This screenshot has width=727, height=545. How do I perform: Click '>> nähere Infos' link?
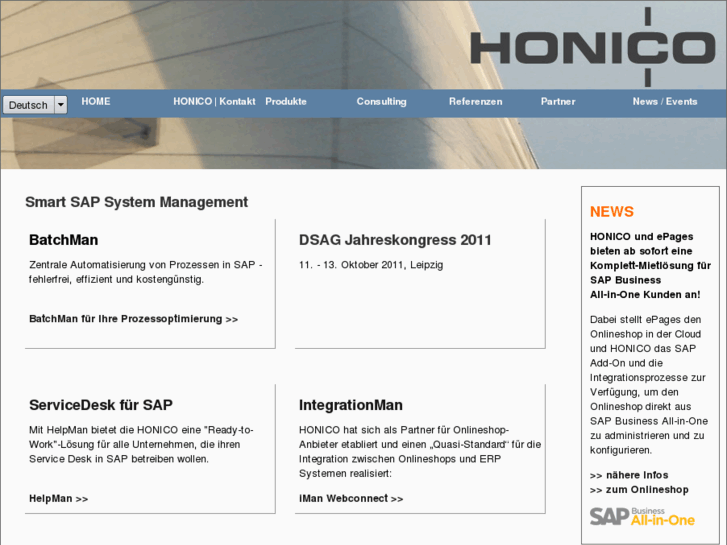[x=629, y=475]
